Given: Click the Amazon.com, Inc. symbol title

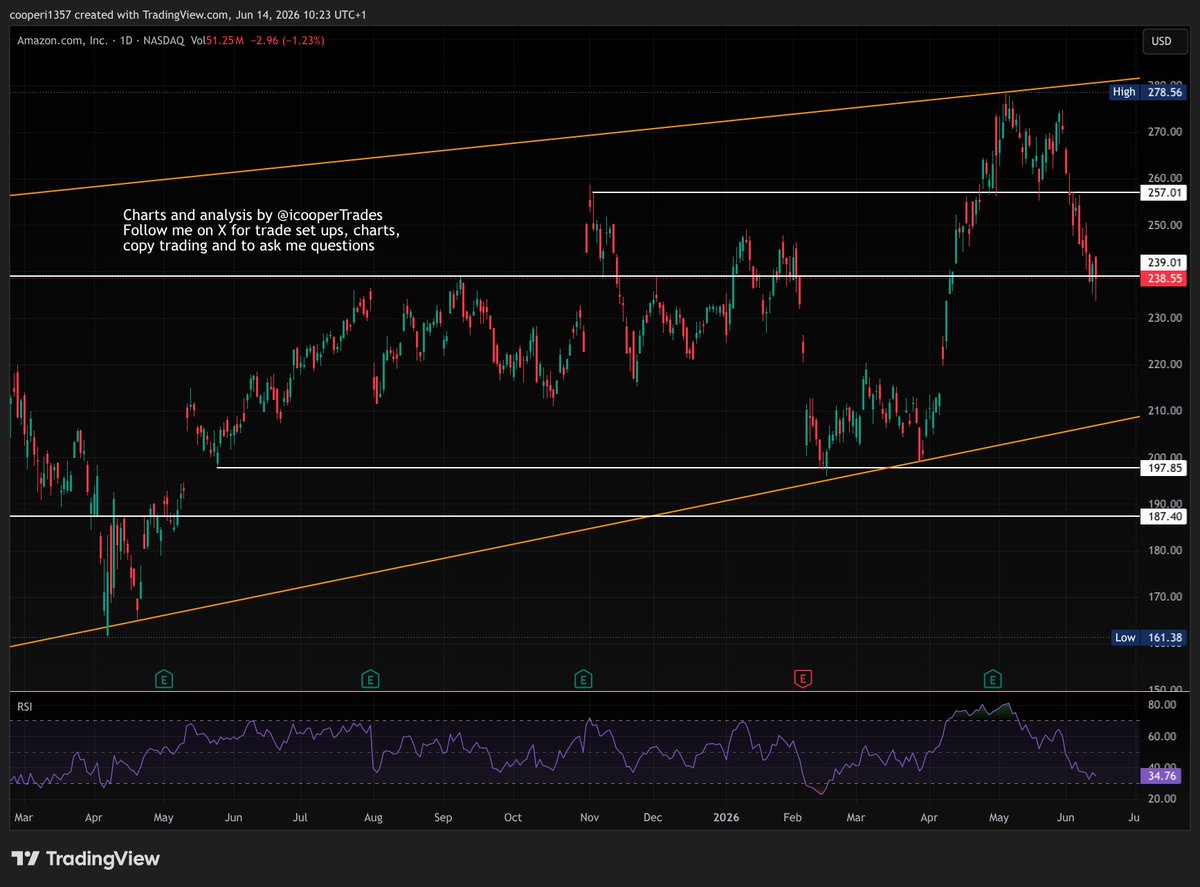Looking at the screenshot, I should (x=62, y=40).
